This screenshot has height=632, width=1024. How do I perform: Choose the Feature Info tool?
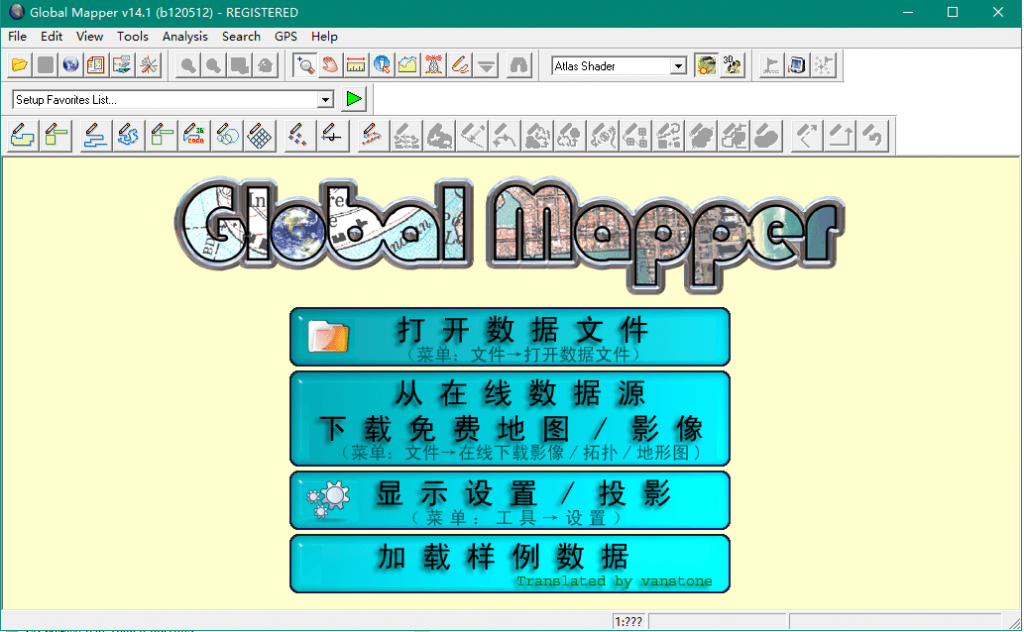pyautogui.click(x=381, y=66)
